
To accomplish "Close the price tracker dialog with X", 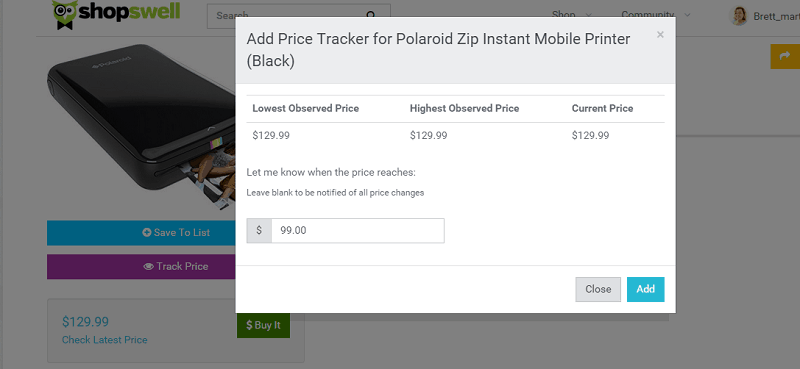I will pyautogui.click(x=660, y=35).
